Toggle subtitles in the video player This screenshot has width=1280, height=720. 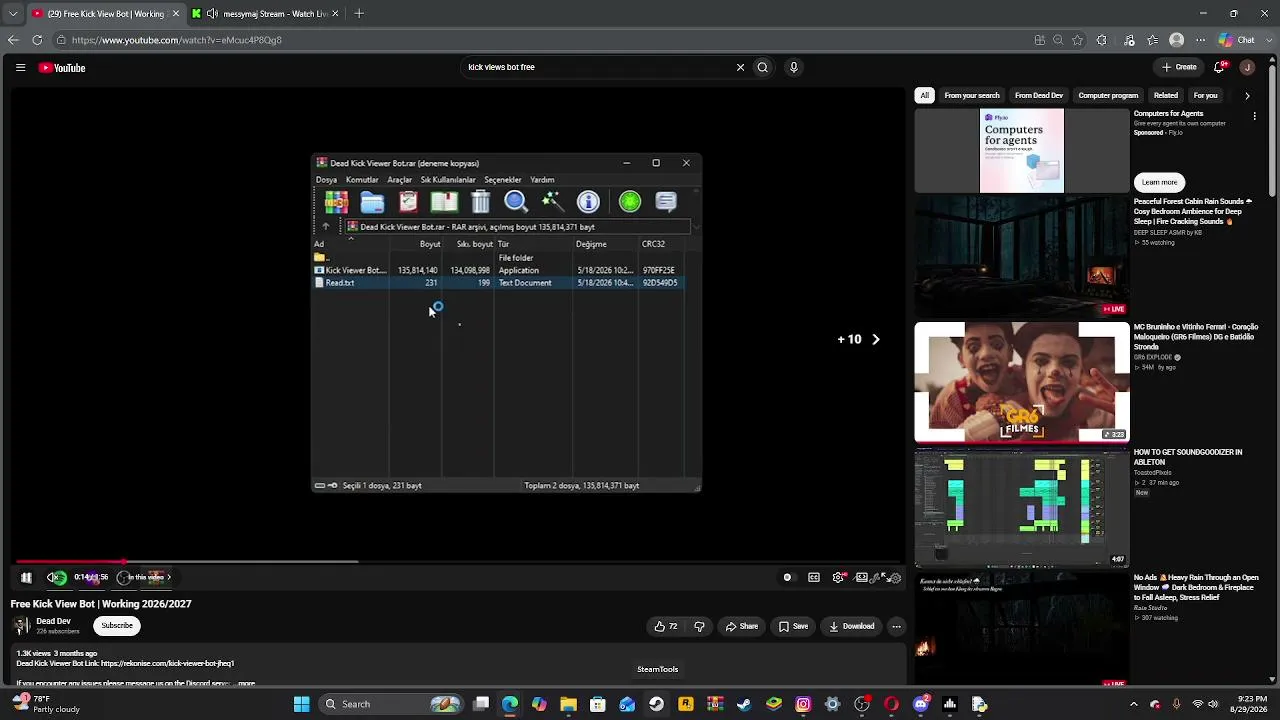(814, 577)
